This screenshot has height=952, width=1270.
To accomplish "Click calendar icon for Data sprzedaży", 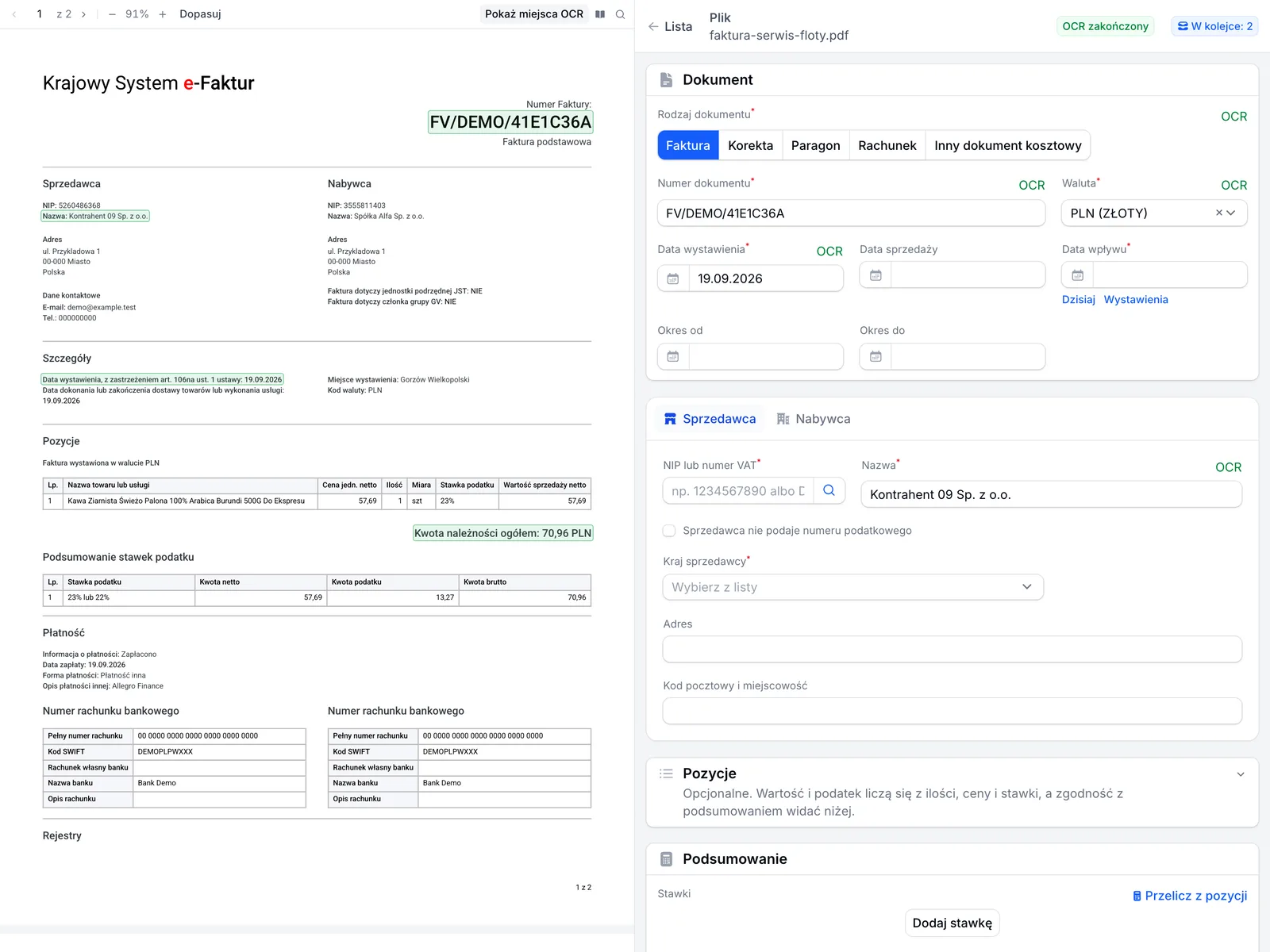I will coord(876,275).
